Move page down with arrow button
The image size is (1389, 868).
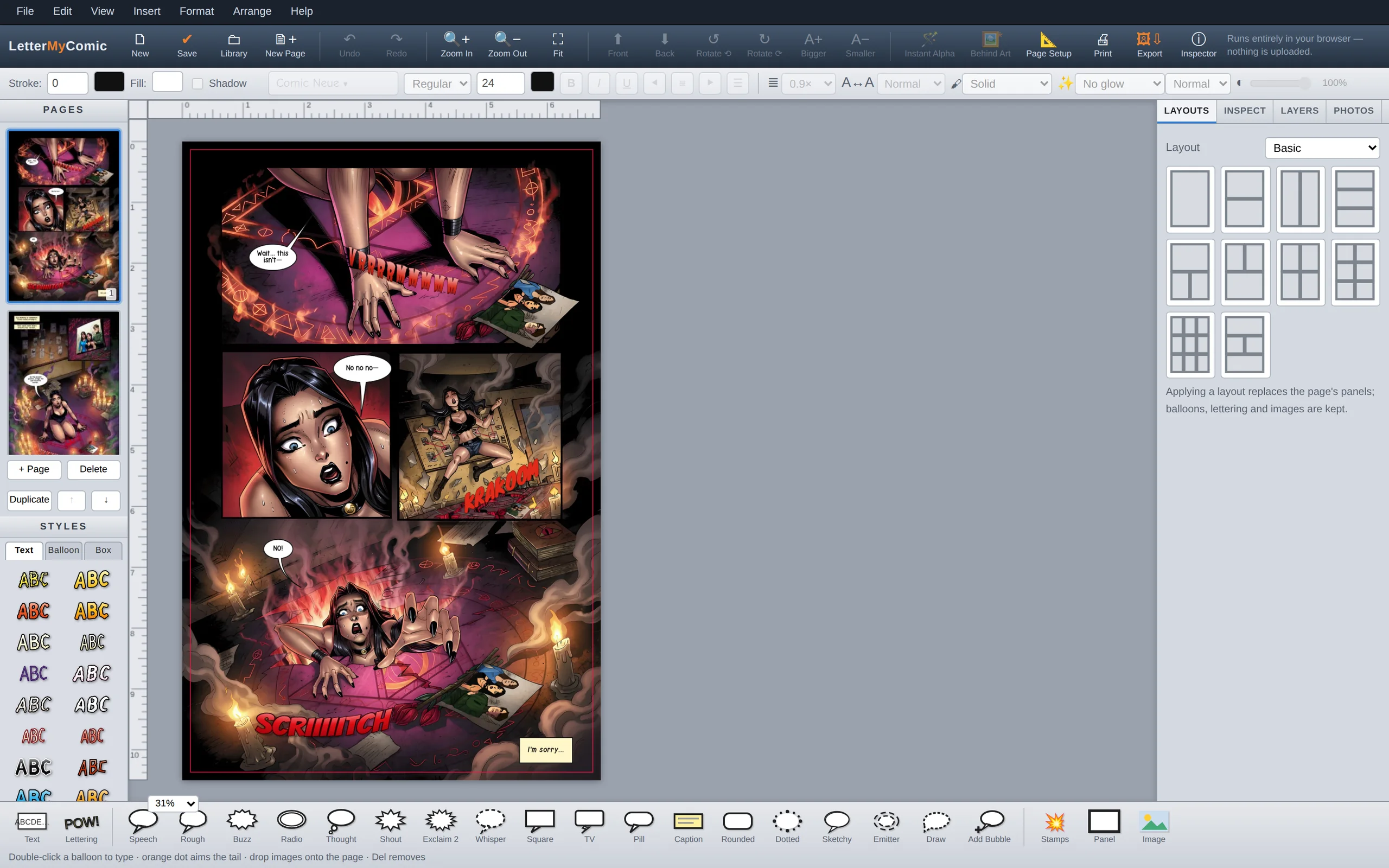tap(106, 500)
